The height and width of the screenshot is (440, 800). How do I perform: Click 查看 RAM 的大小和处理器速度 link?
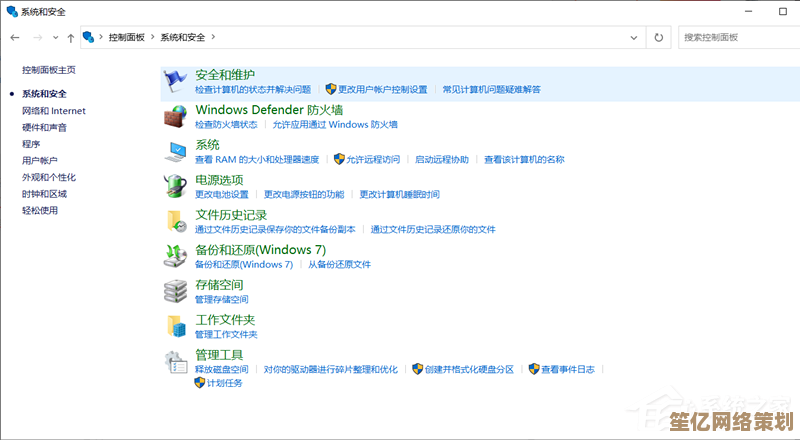(257, 159)
